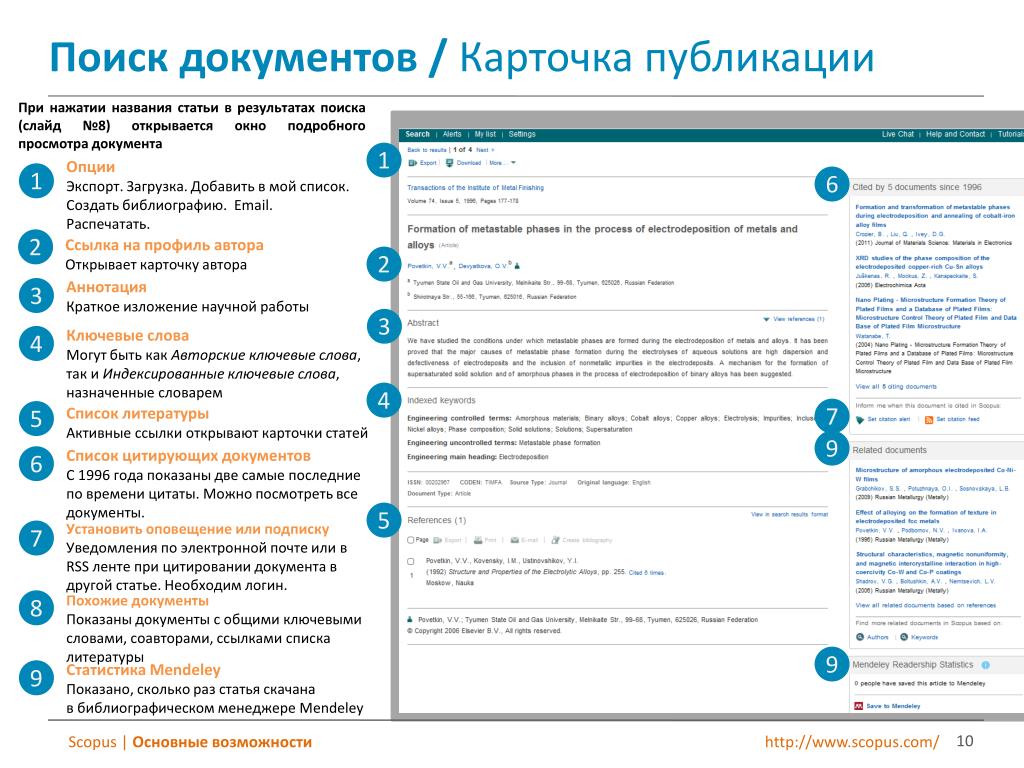Select the Page radio button in References
The width and height of the screenshot is (1024, 768).
pos(411,540)
